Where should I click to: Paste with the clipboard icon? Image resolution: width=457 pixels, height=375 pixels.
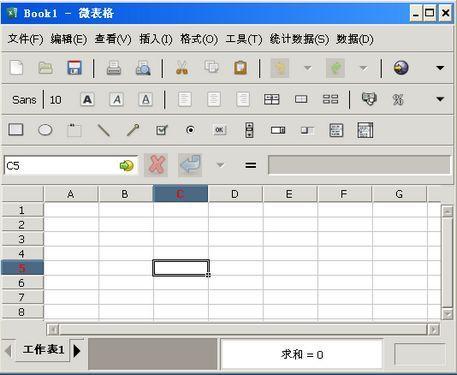[x=240, y=68]
